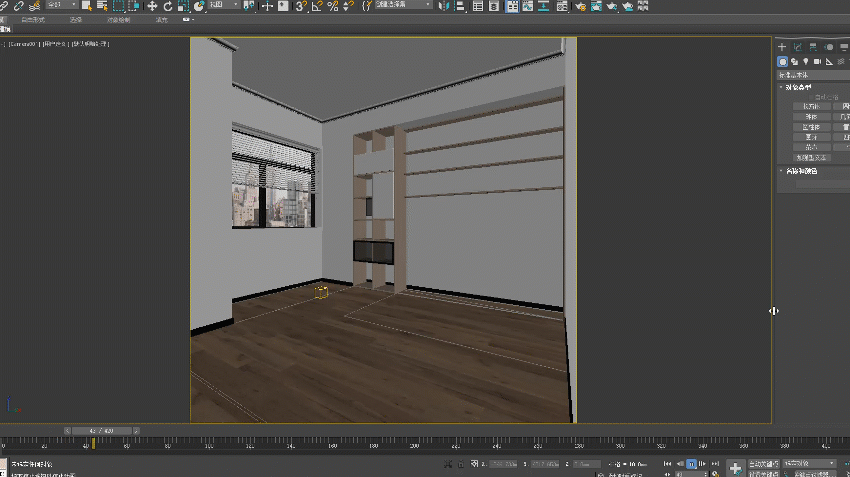Viewport: 850px width, 477px height.
Task: Open the selection filter dropdown
Action: tap(62, 6)
